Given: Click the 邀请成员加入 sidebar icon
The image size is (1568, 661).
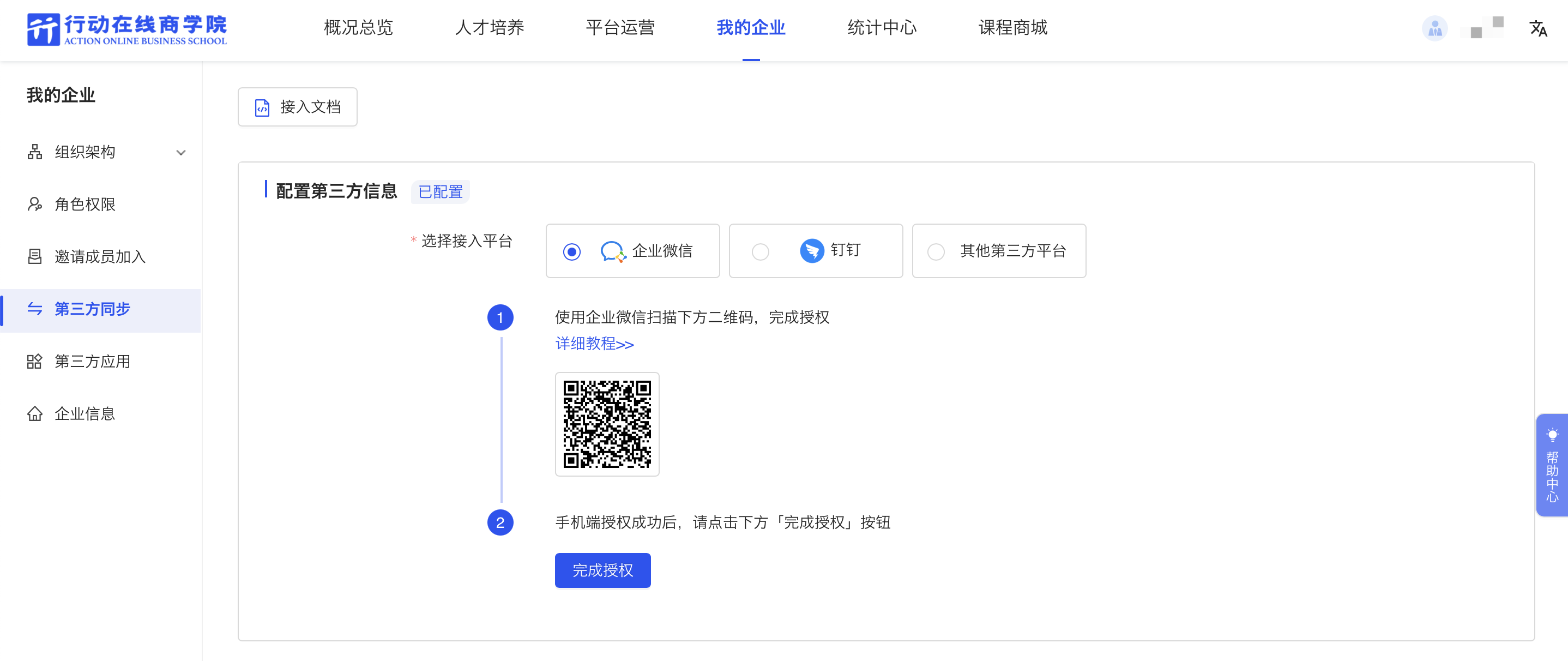Looking at the screenshot, I should [x=35, y=256].
